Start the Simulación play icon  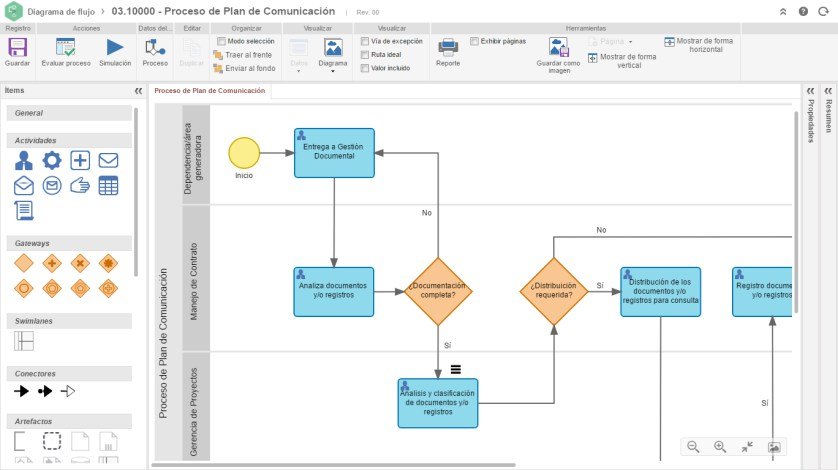114,47
